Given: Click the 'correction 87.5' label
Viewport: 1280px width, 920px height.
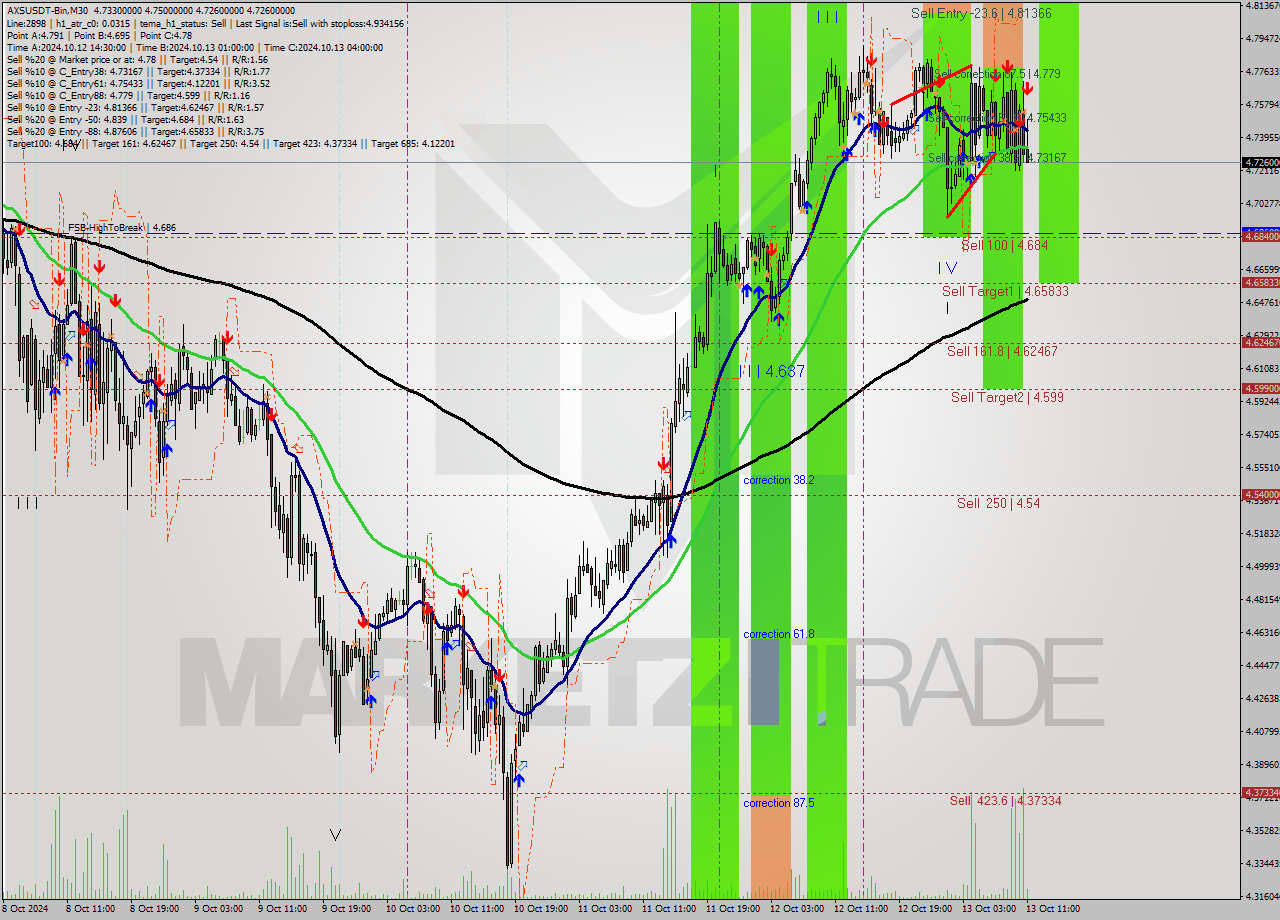Looking at the screenshot, I should tap(779, 802).
